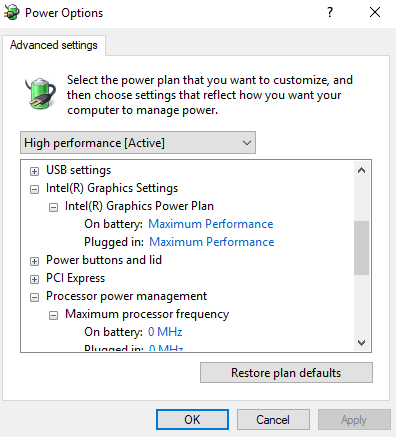This screenshot has width=396, height=437.
Task: Select the Advanced settings tab
Action: [x=54, y=45]
